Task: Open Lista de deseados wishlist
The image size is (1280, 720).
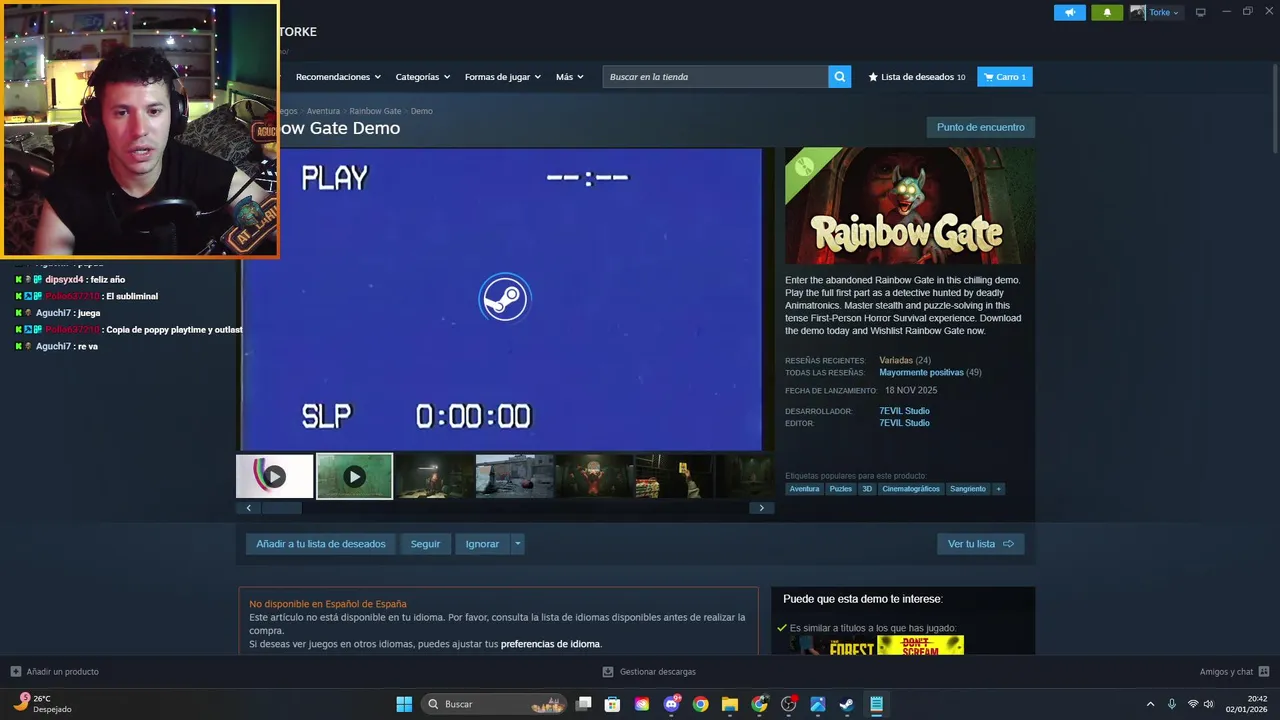Action: [x=917, y=77]
